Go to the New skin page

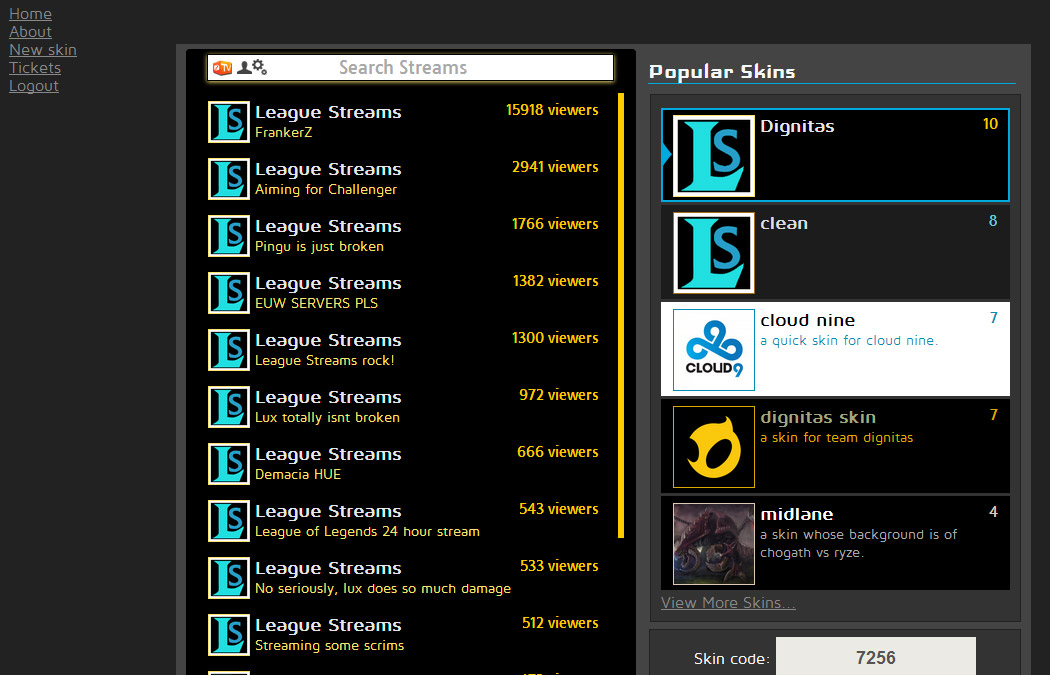click(43, 50)
